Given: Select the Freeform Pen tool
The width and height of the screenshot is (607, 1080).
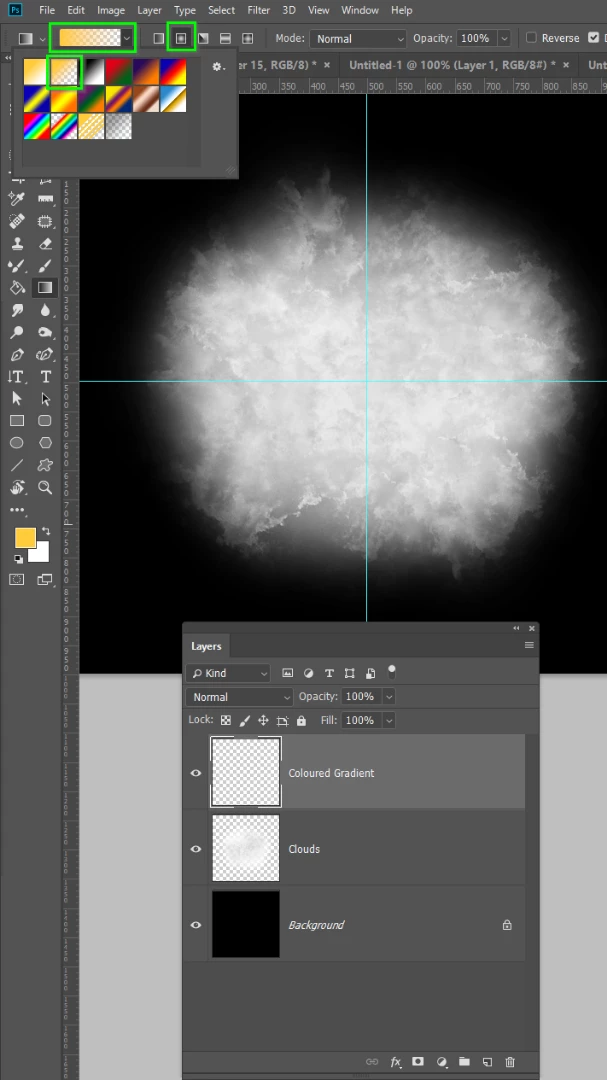Looking at the screenshot, I should point(45,355).
